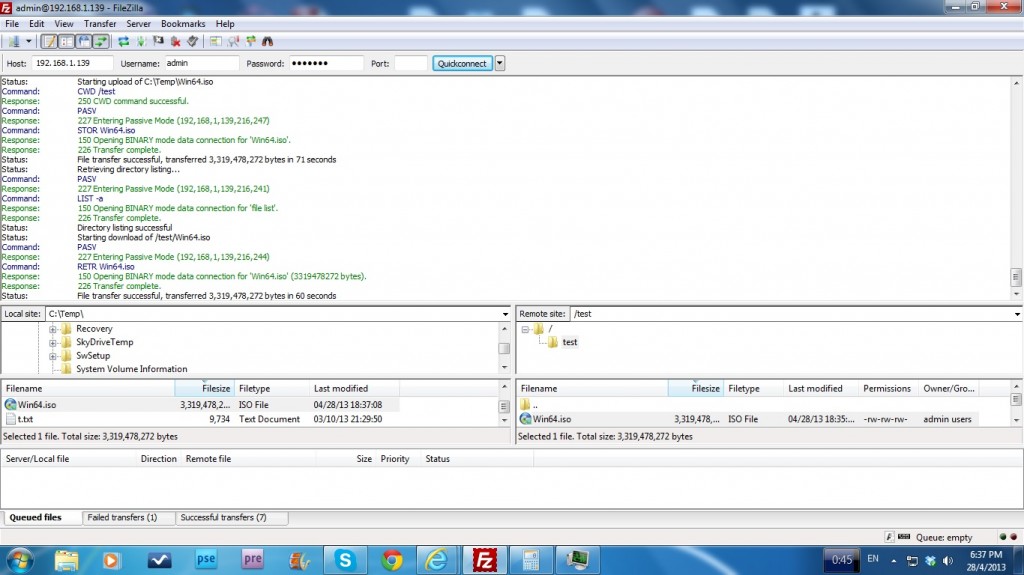Screen dimensions: 1024x575
Task: Open the Remote site path dropdown
Action: click(x=1017, y=314)
